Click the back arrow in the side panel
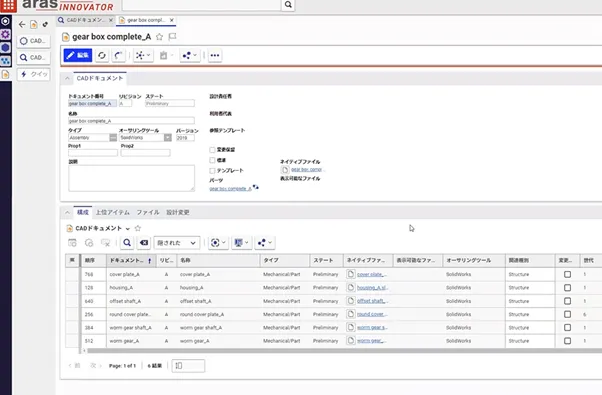This screenshot has height=395, width=602. [22, 25]
